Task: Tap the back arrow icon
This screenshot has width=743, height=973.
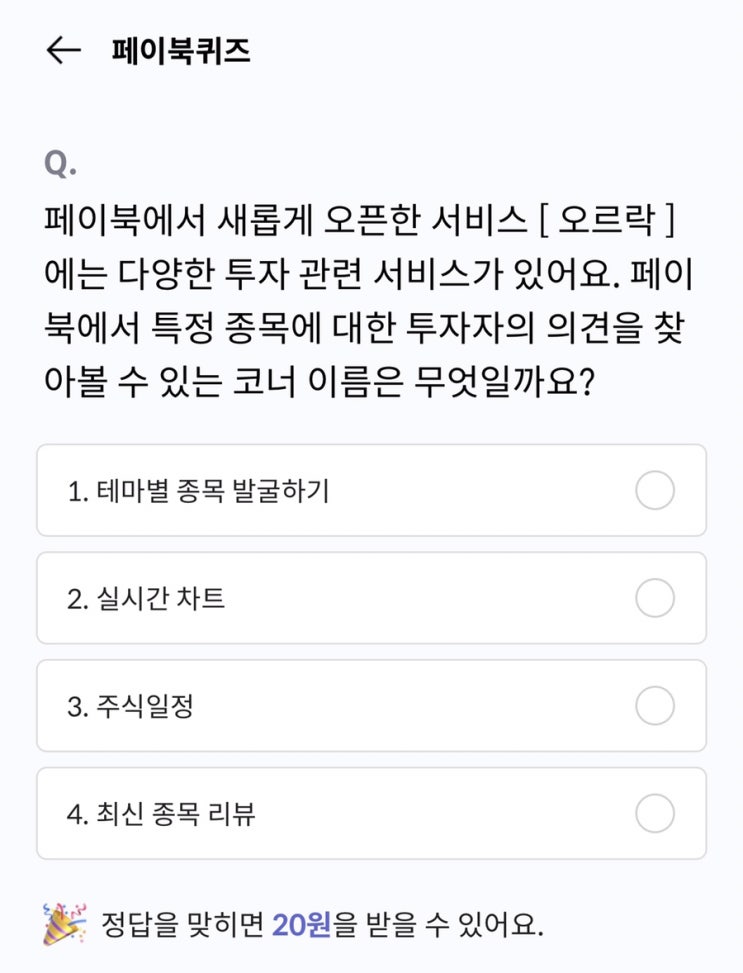Action: (63, 51)
